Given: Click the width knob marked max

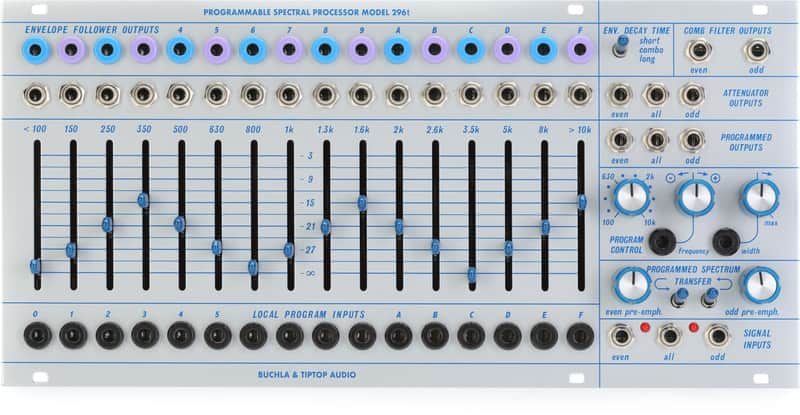Looking at the screenshot, I should [x=760, y=198].
